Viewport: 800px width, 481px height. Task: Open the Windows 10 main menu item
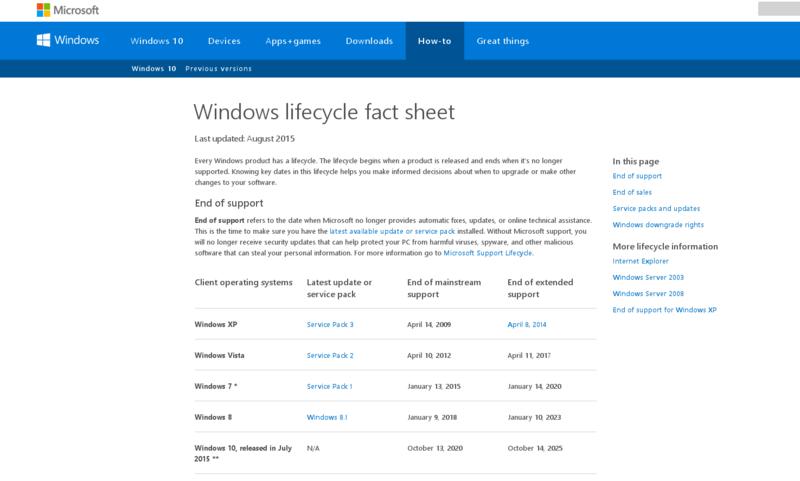point(157,41)
